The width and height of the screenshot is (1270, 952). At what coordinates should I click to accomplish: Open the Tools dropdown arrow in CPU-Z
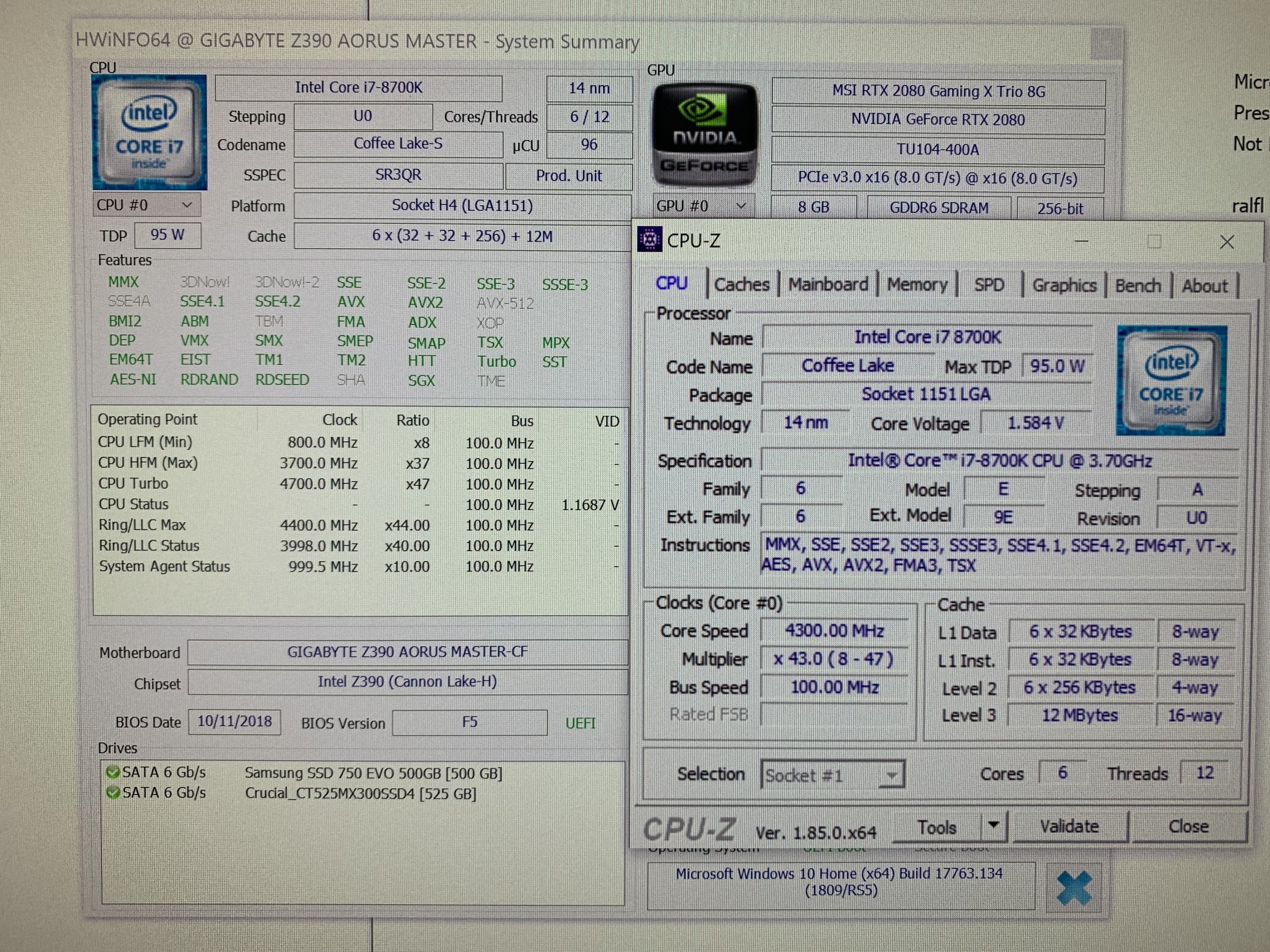(994, 825)
